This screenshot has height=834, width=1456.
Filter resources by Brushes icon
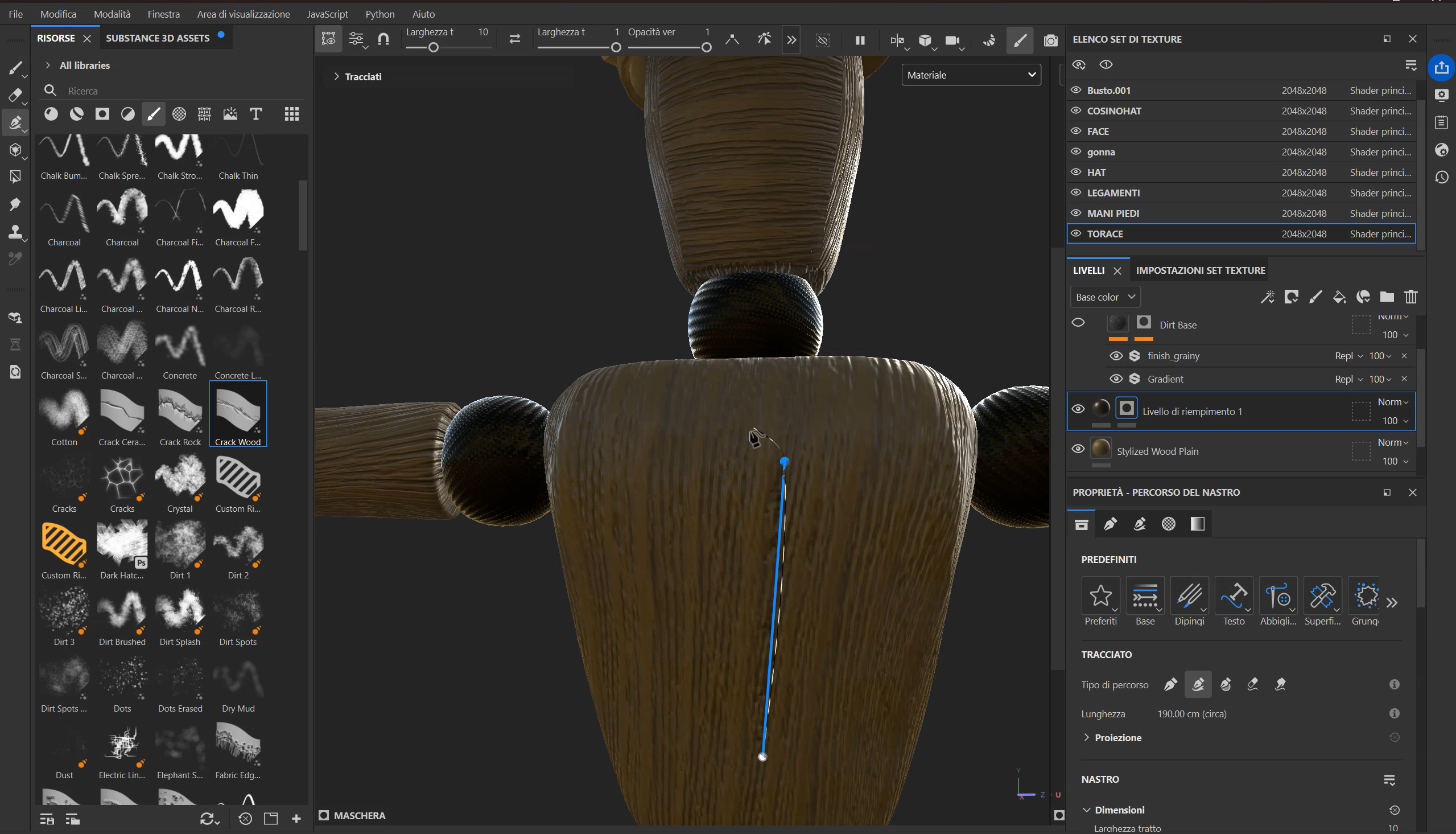click(154, 114)
